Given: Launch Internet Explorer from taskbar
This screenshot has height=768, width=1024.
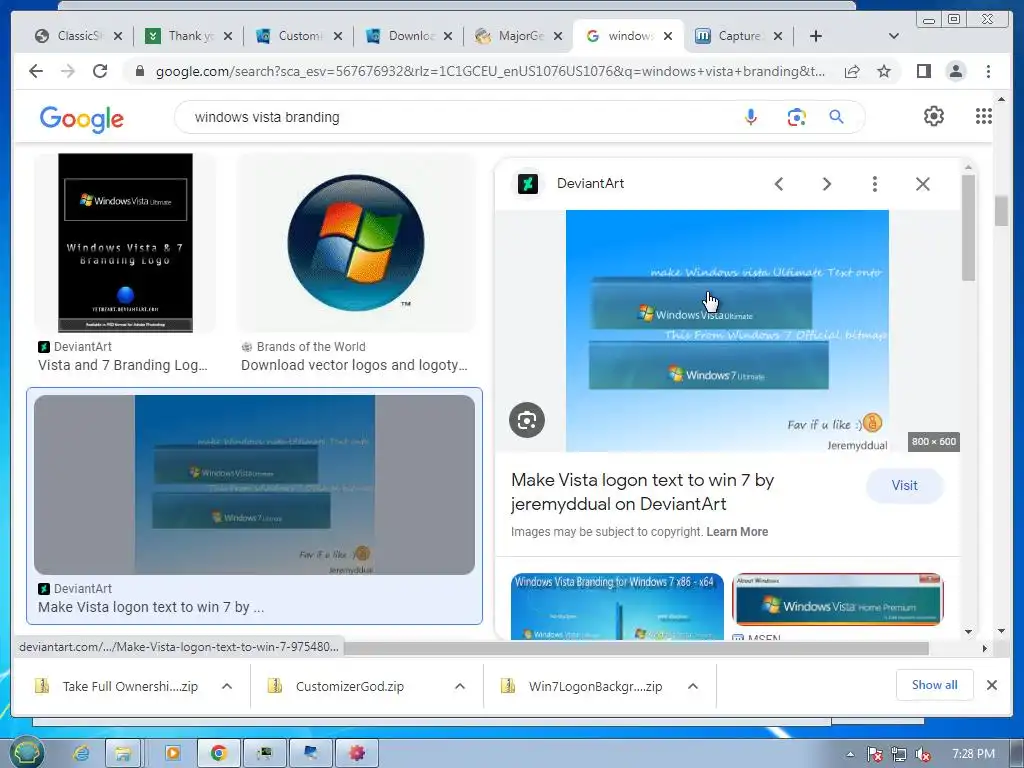Looking at the screenshot, I should pos(82,754).
